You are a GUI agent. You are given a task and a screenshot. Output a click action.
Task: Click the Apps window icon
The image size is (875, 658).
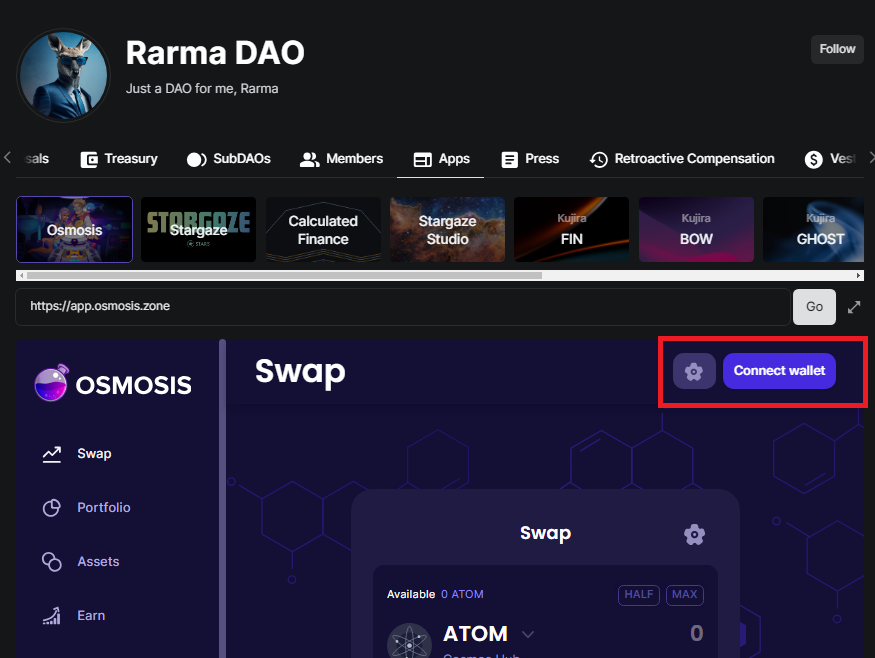(x=422, y=160)
